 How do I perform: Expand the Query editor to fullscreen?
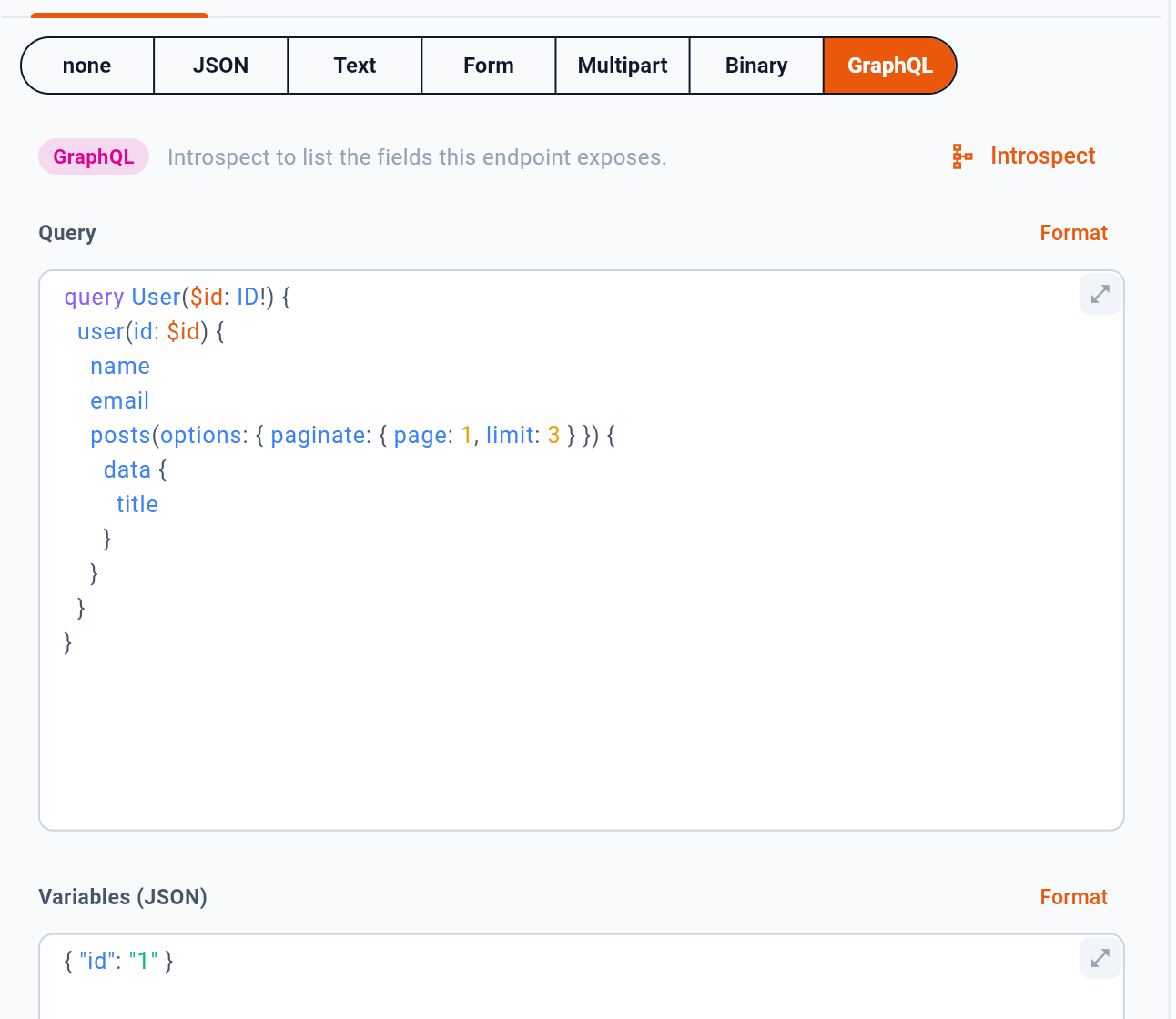click(x=1100, y=294)
